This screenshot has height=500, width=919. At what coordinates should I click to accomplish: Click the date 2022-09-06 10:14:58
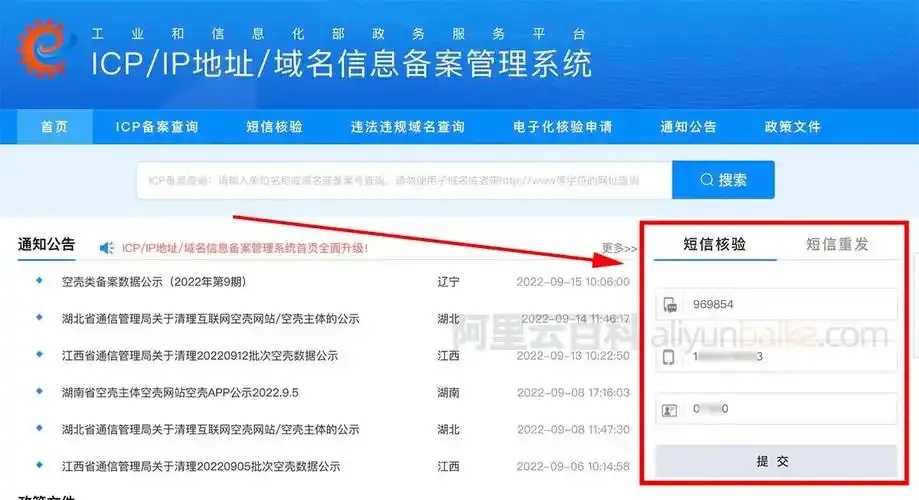573,467
